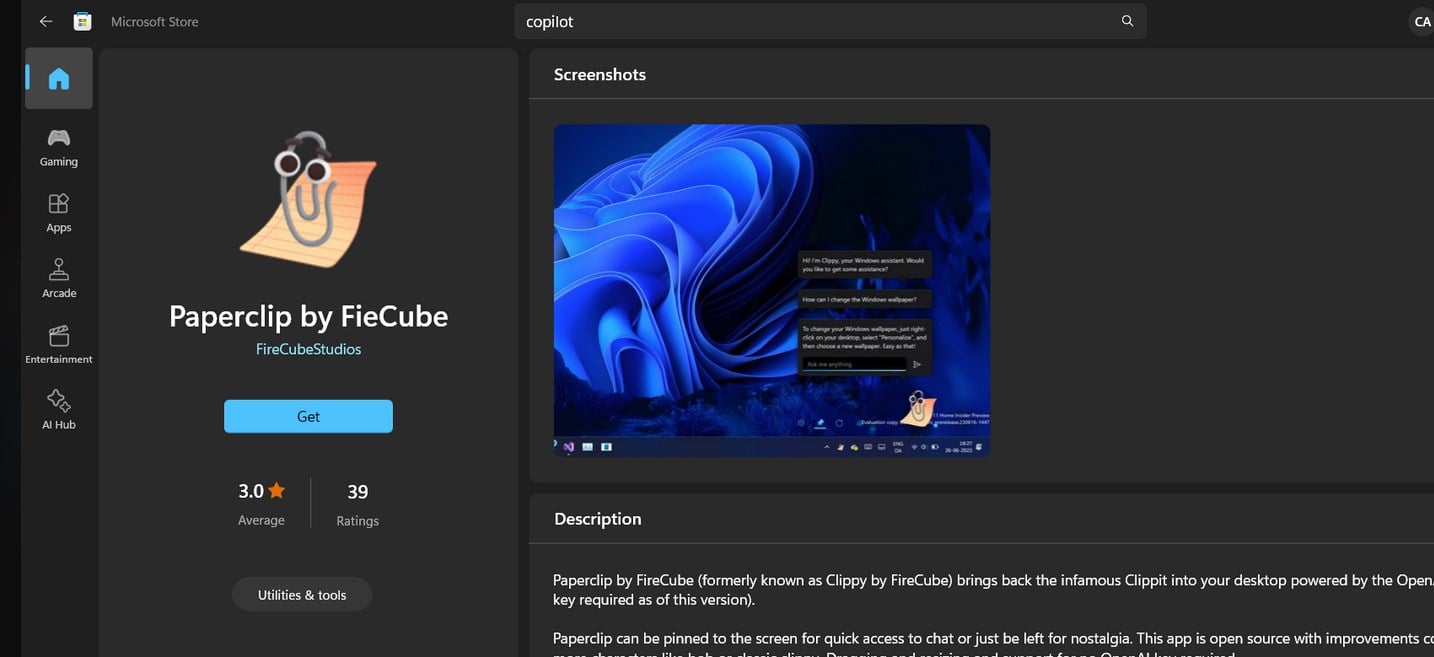The image size is (1434, 657).
Task: Open the Gaming section in sidebar
Action: click(59, 147)
